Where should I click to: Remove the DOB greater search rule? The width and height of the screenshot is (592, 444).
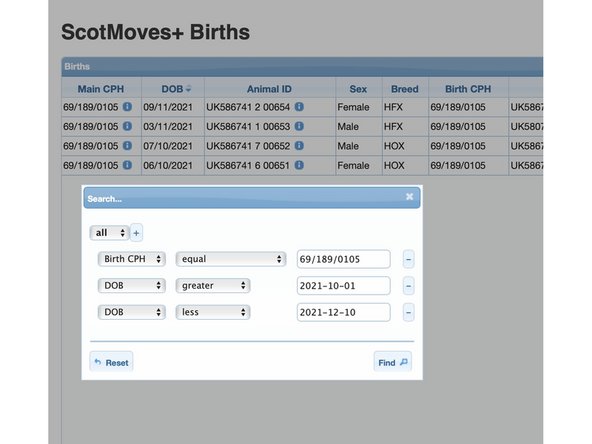[409, 286]
